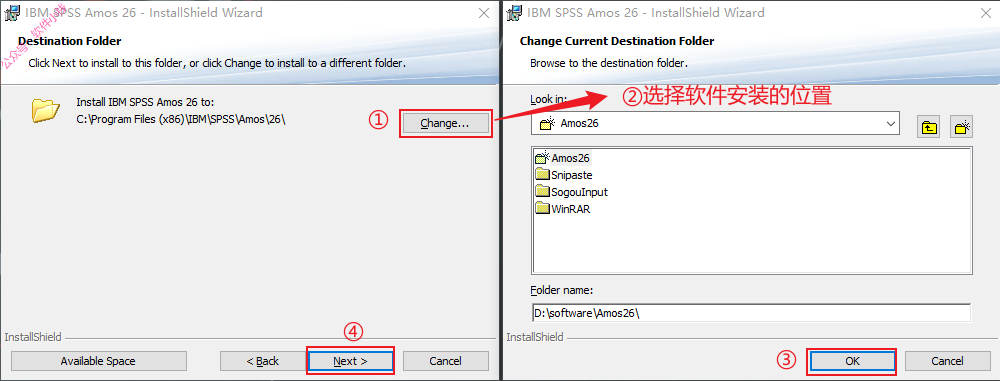Click the Amos26 folder icon in list
Image resolution: width=1000 pixels, height=381 pixels.
[543, 158]
